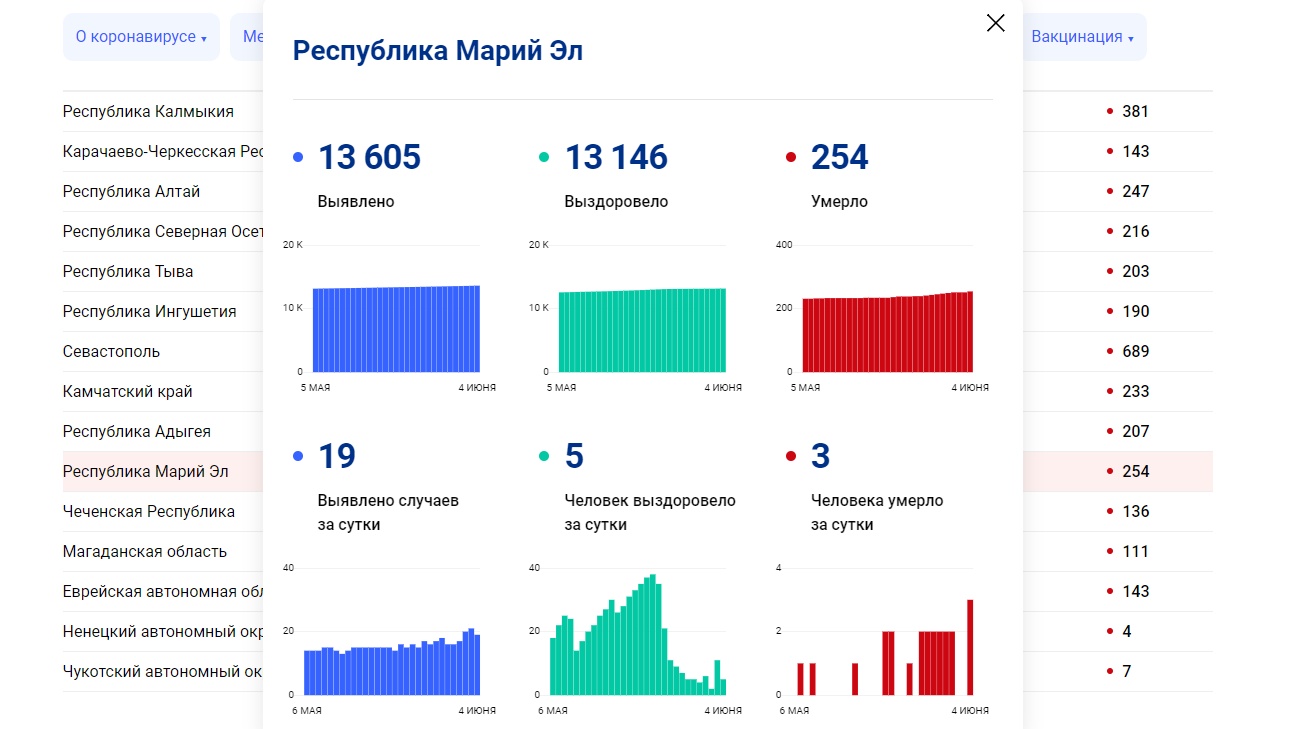This screenshot has height=729, width=1291.
Task: Select Республика Ингушетия in the list
Action: [x=149, y=311]
